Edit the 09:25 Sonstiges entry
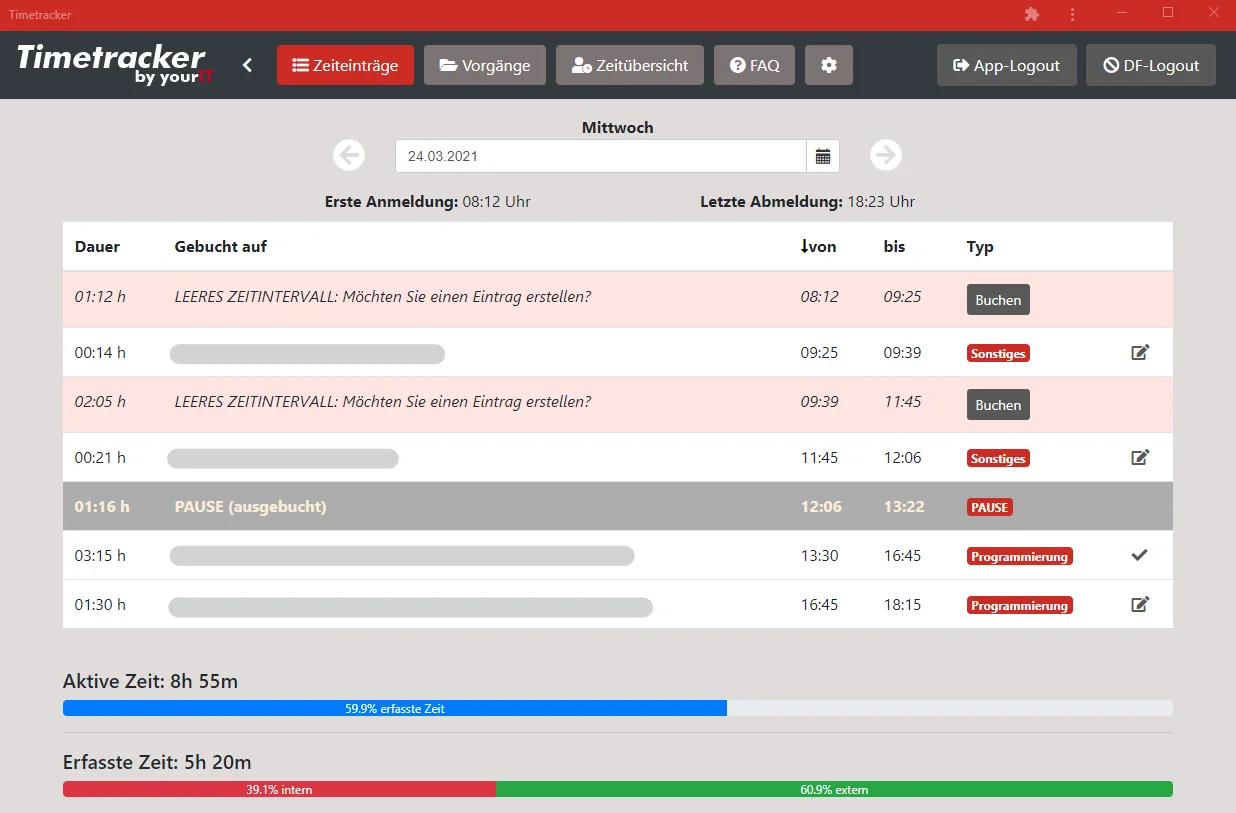 (1139, 352)
